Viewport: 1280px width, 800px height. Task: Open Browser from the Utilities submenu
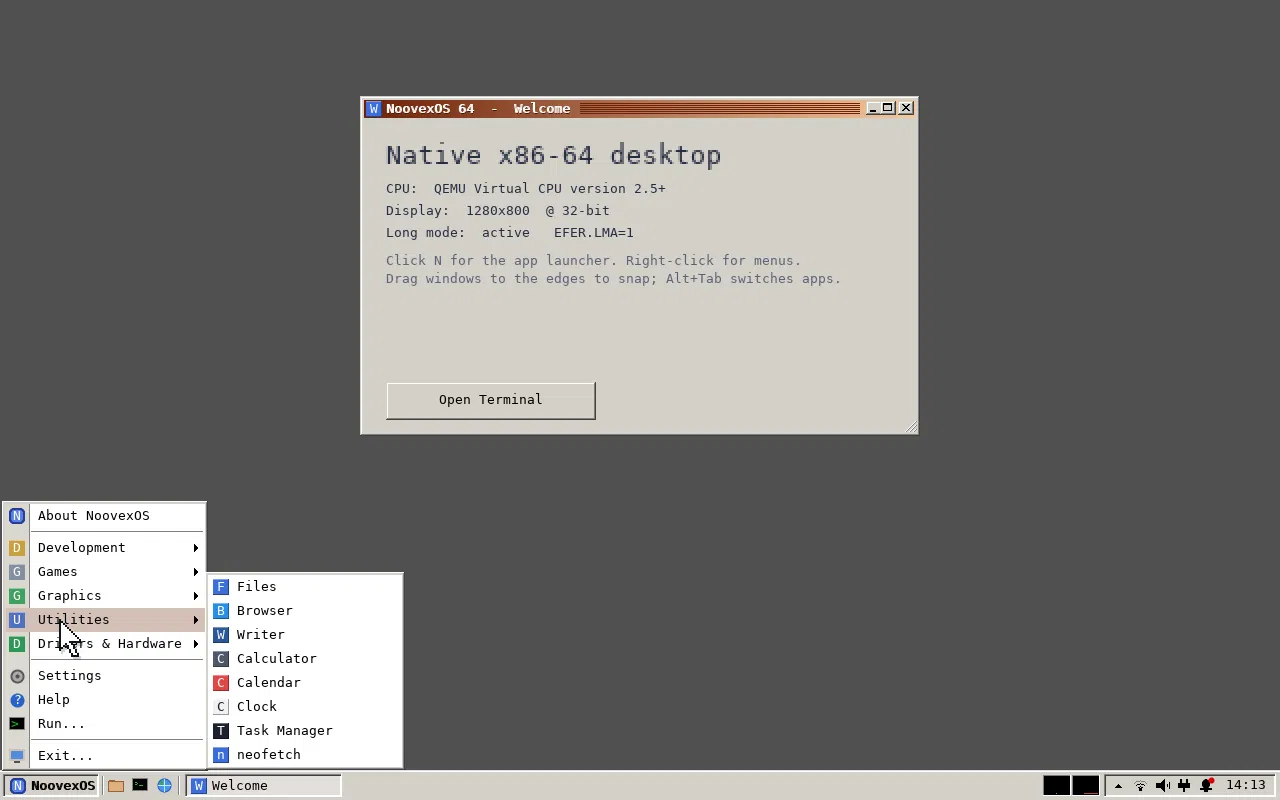point(305,611)
